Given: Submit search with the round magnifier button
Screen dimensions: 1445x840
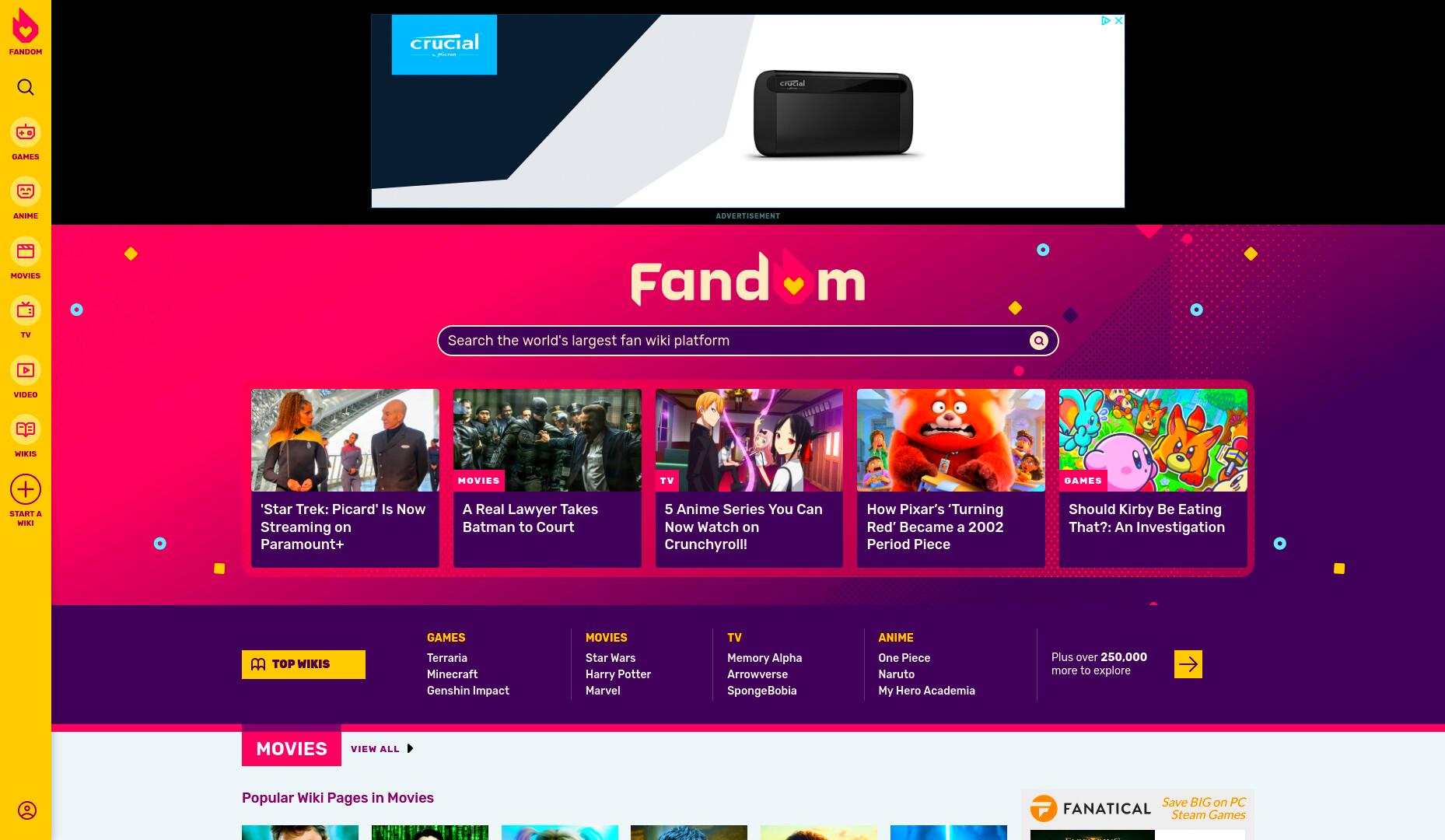Looking at the screenshot, I should point(1038,341).
